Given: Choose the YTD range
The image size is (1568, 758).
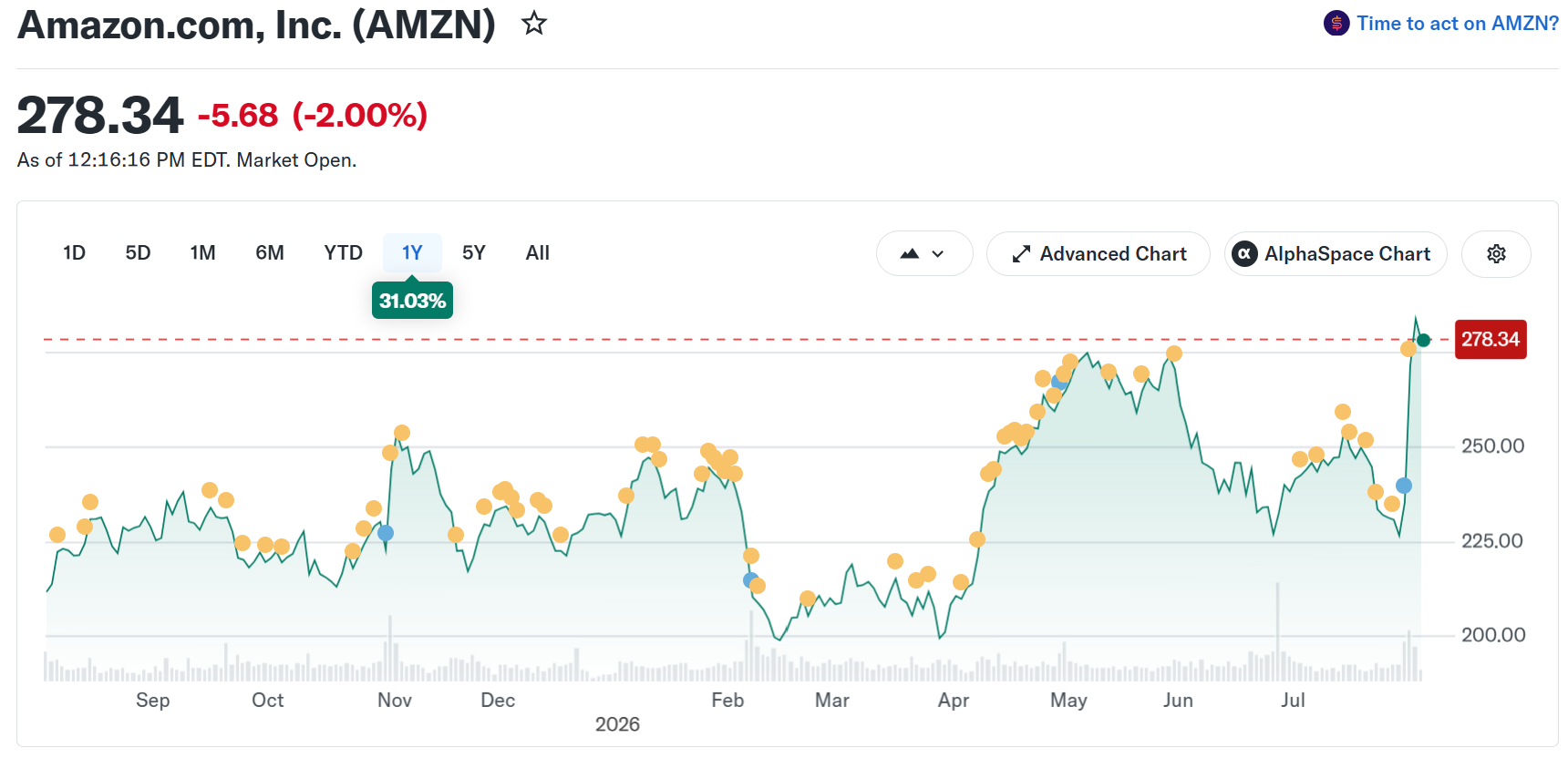Looking at the screenshot, I should pos(343,253).
